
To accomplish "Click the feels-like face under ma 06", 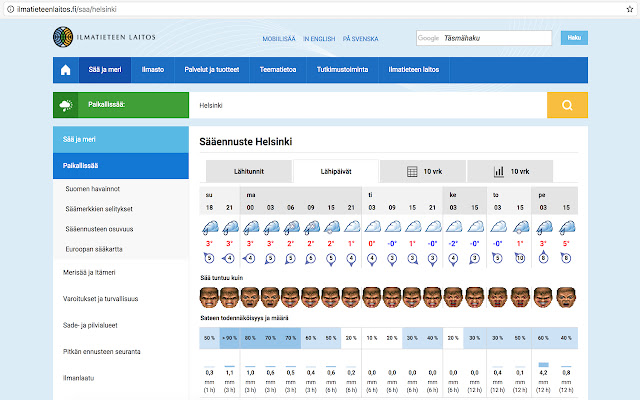I will click(291, 298).
